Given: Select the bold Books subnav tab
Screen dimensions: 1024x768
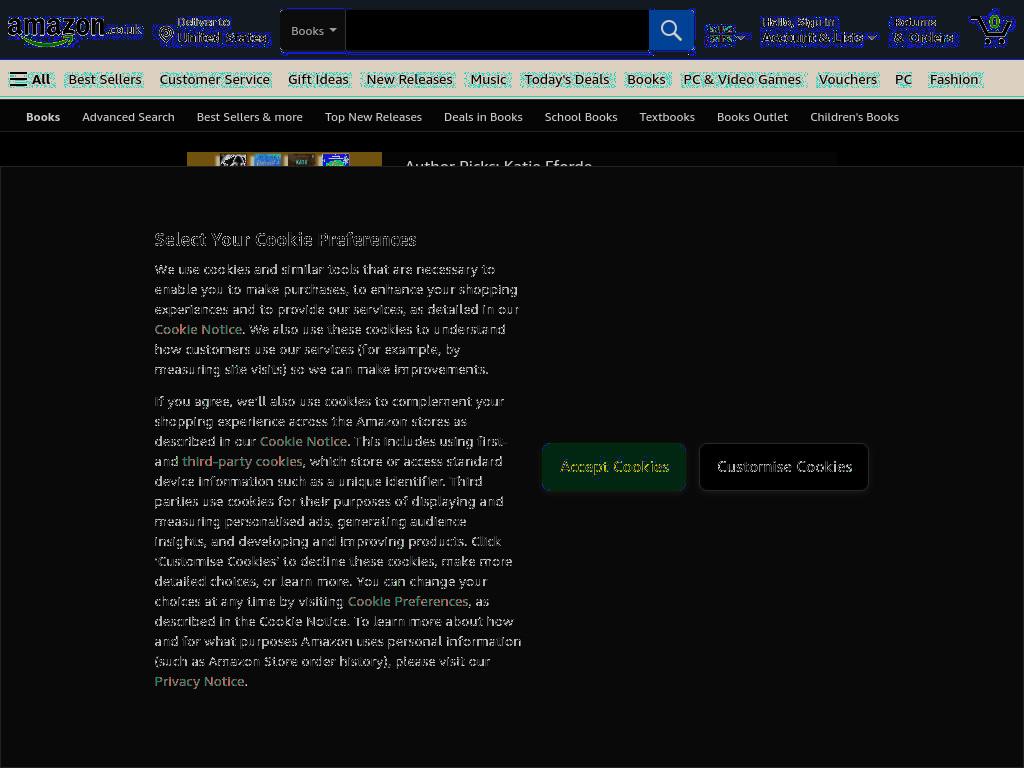Looking at the screenshot, I should coord(43,117).
